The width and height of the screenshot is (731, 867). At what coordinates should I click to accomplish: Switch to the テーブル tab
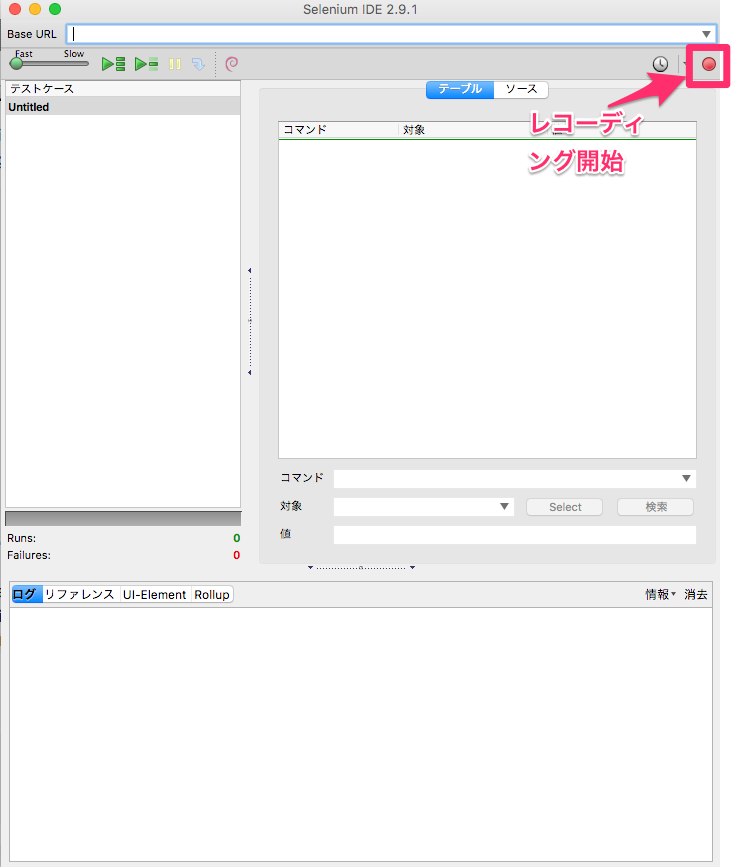click(x=460, y=89)
